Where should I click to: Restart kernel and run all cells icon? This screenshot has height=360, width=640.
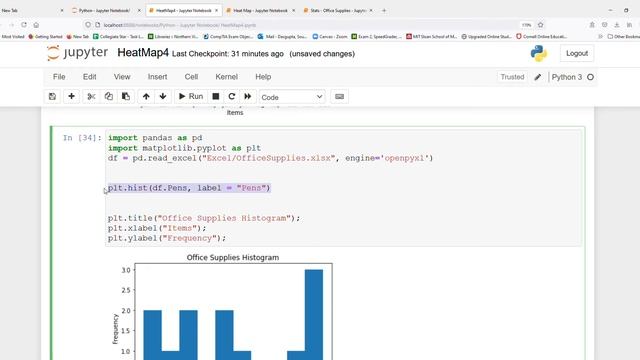(248, 97)
